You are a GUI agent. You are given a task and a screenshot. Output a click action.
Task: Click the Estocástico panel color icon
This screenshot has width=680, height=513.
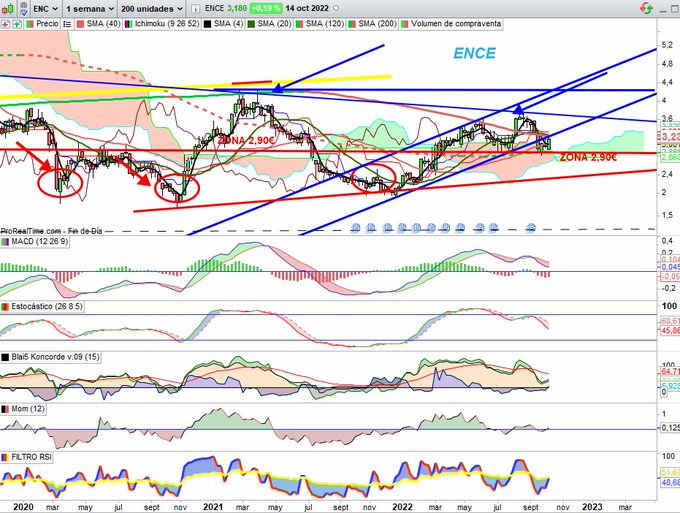pyautogui.click(x=5, y=307)
